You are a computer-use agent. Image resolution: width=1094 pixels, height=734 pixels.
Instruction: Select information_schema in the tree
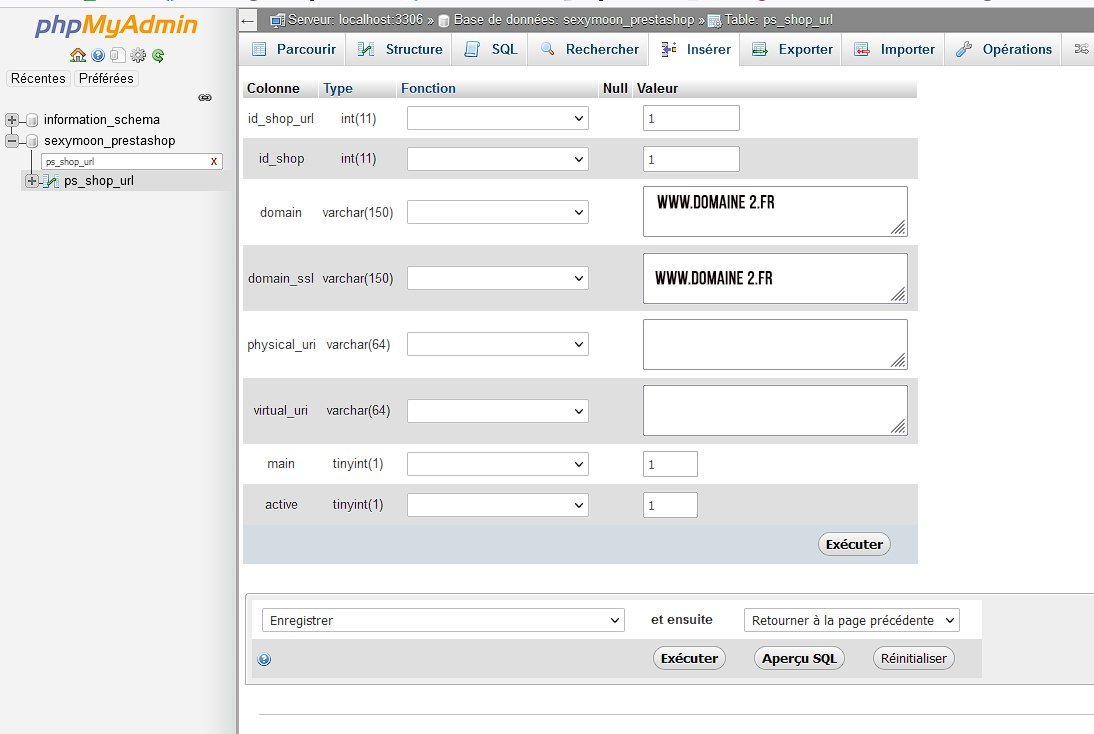click(102, 120)
